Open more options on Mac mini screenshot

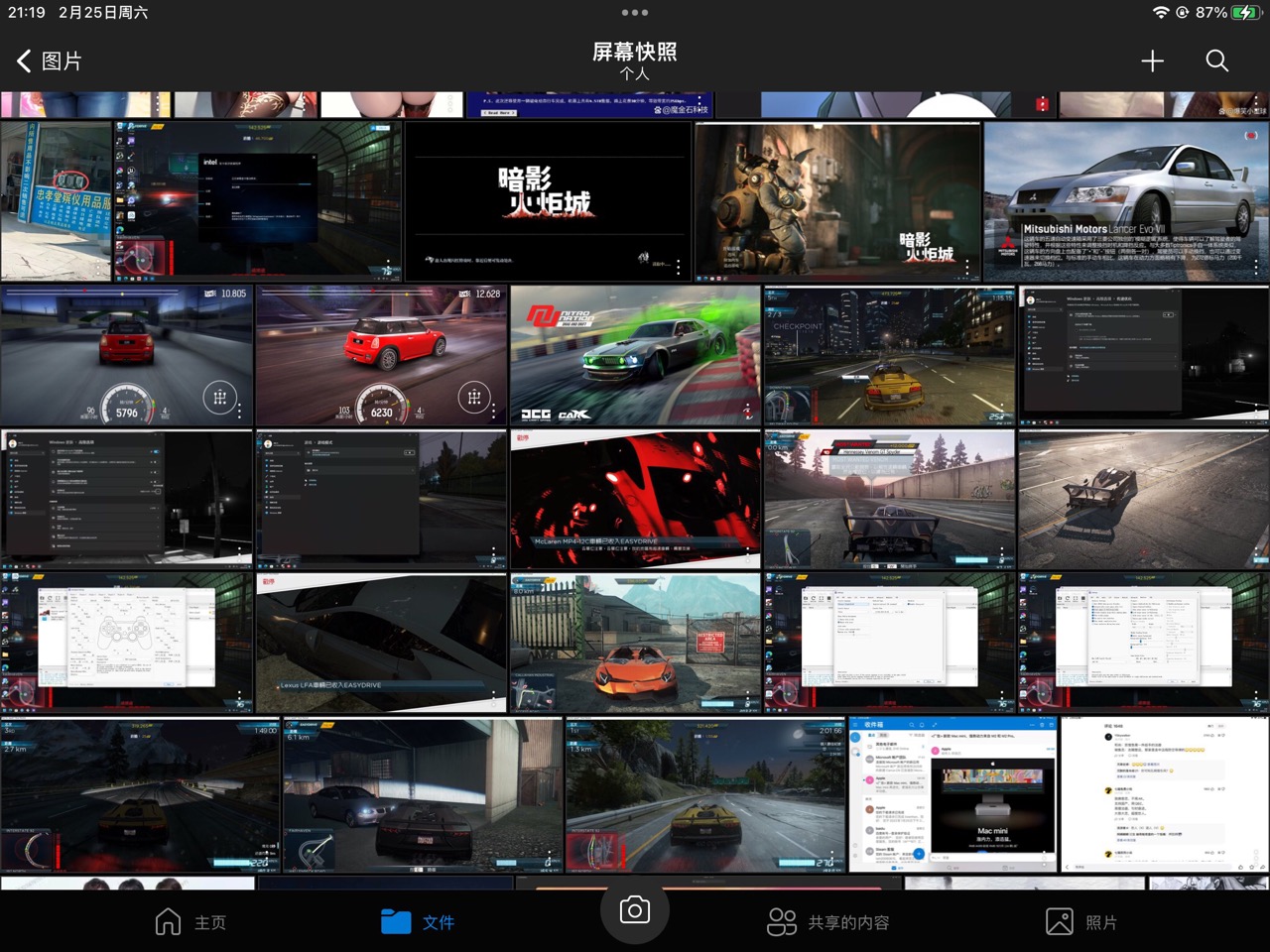pyautogui.click(x=1045, y=859)
